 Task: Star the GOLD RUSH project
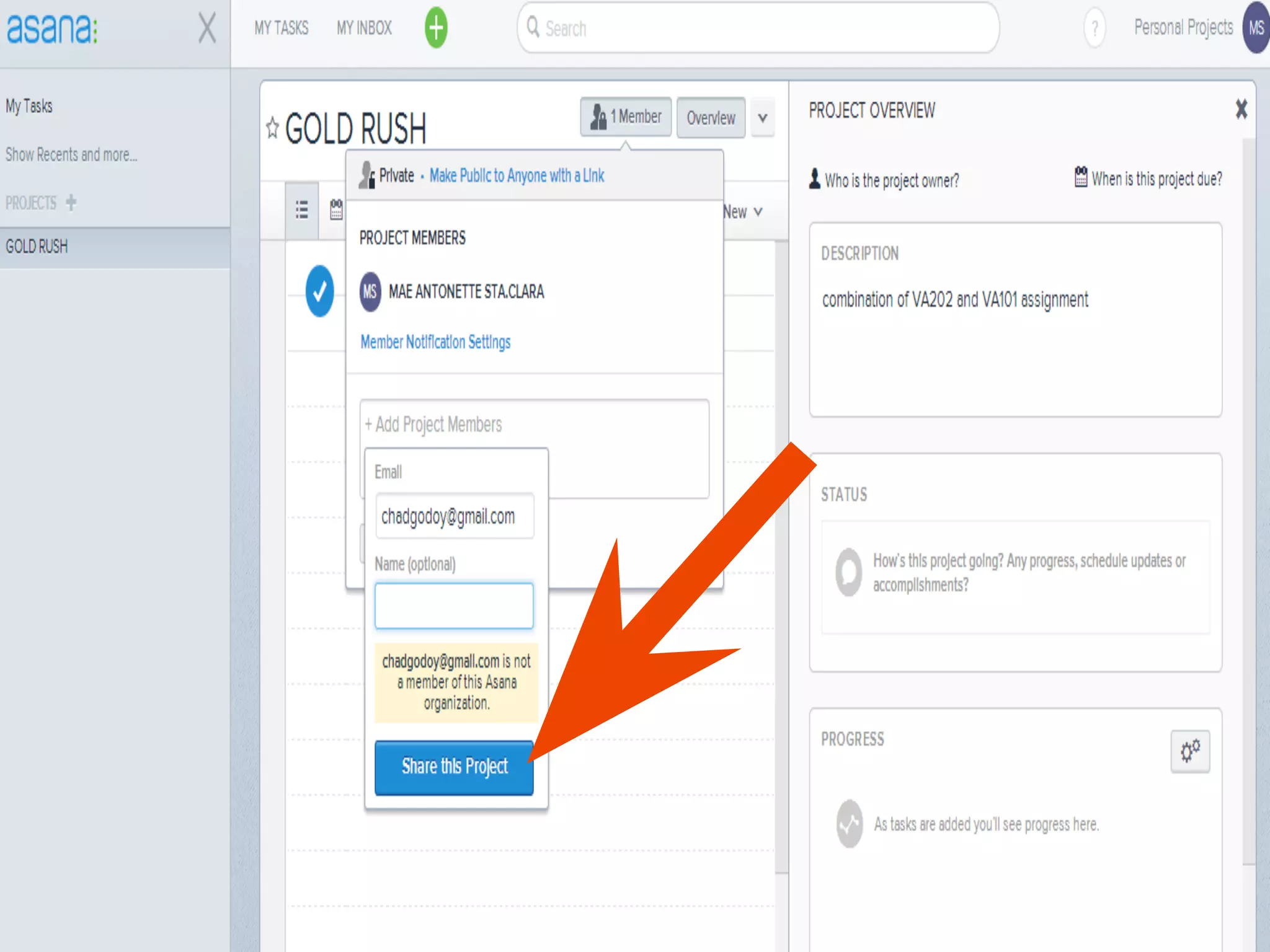(x=272, y=128)
